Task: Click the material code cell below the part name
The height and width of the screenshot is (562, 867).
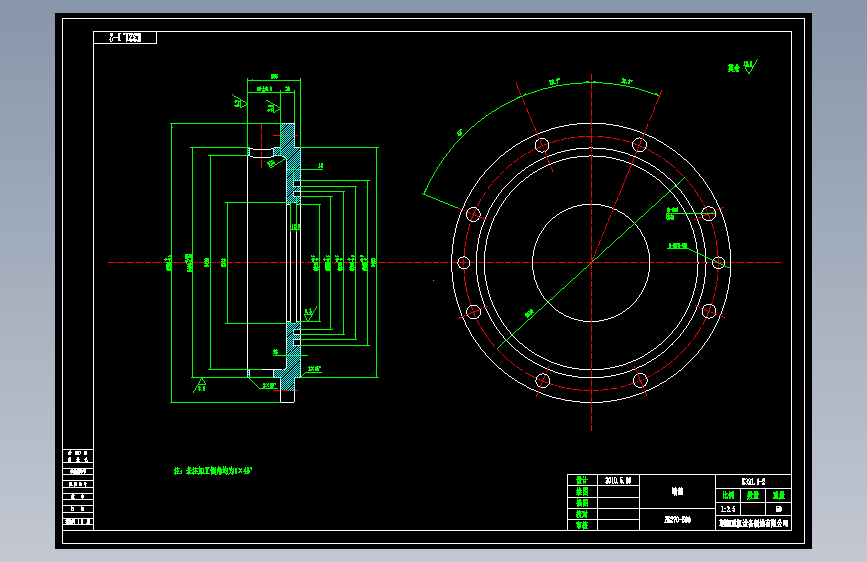Action: (x=677, y=519)
